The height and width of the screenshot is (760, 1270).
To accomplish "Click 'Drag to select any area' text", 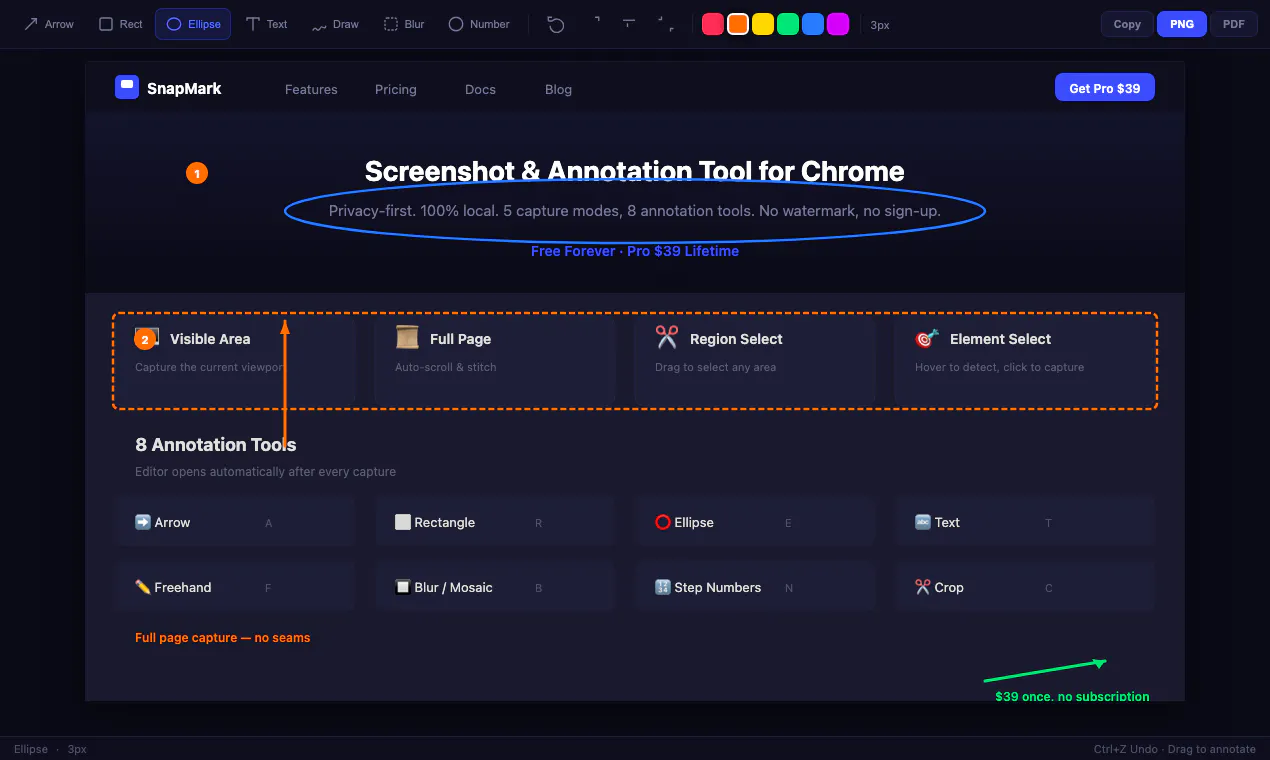I will 716,367.
